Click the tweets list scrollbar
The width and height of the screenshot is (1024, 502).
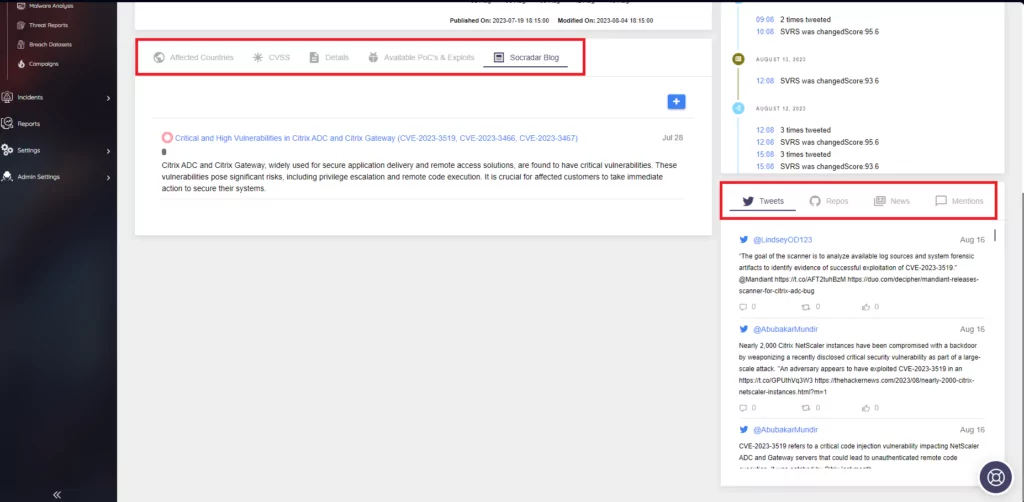coord(995,235)
